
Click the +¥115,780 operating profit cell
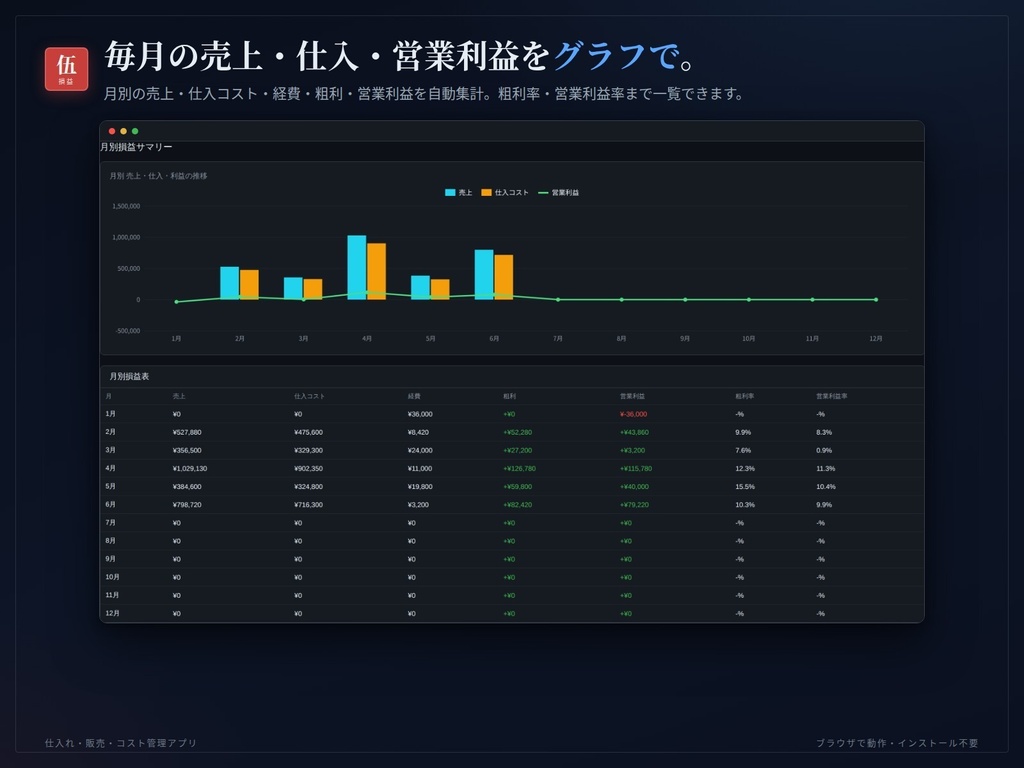635,468
